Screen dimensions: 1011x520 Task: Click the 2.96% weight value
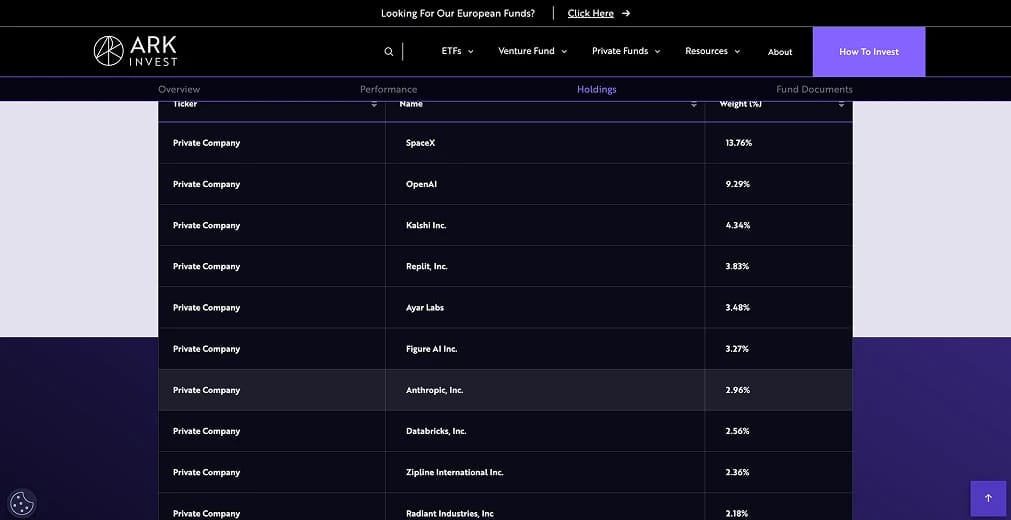point(737,390)
